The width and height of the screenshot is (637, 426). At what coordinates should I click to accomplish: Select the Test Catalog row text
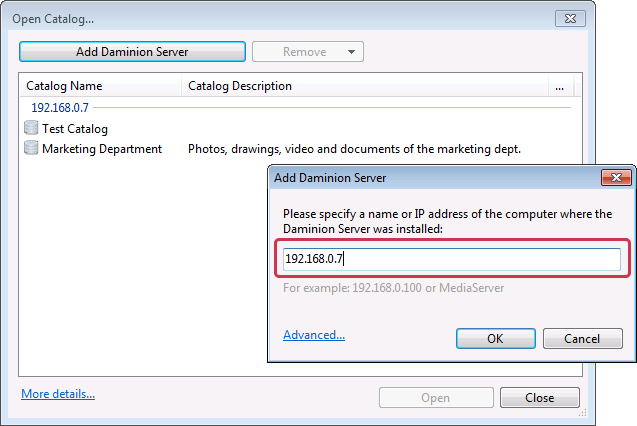[x=75, y=129]
